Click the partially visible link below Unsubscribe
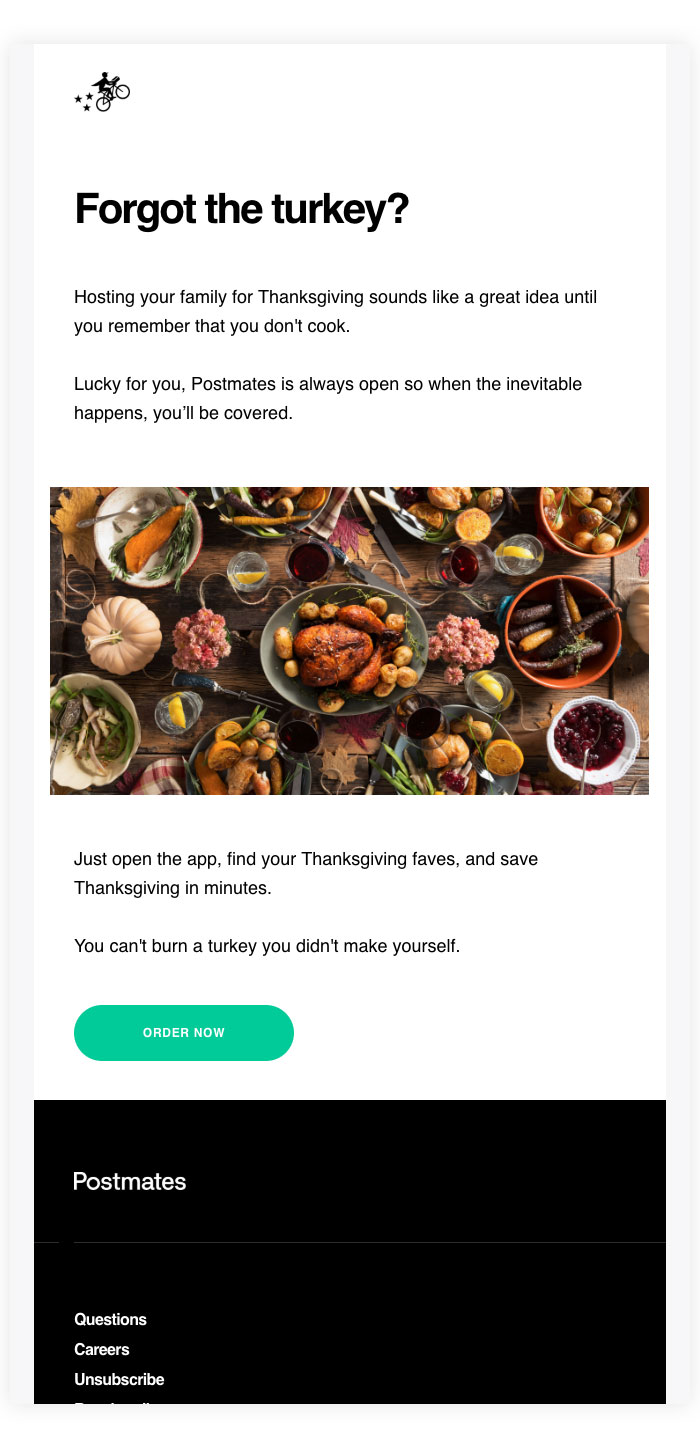Viewport: 700px width, 1448px height. [110, 1404]
